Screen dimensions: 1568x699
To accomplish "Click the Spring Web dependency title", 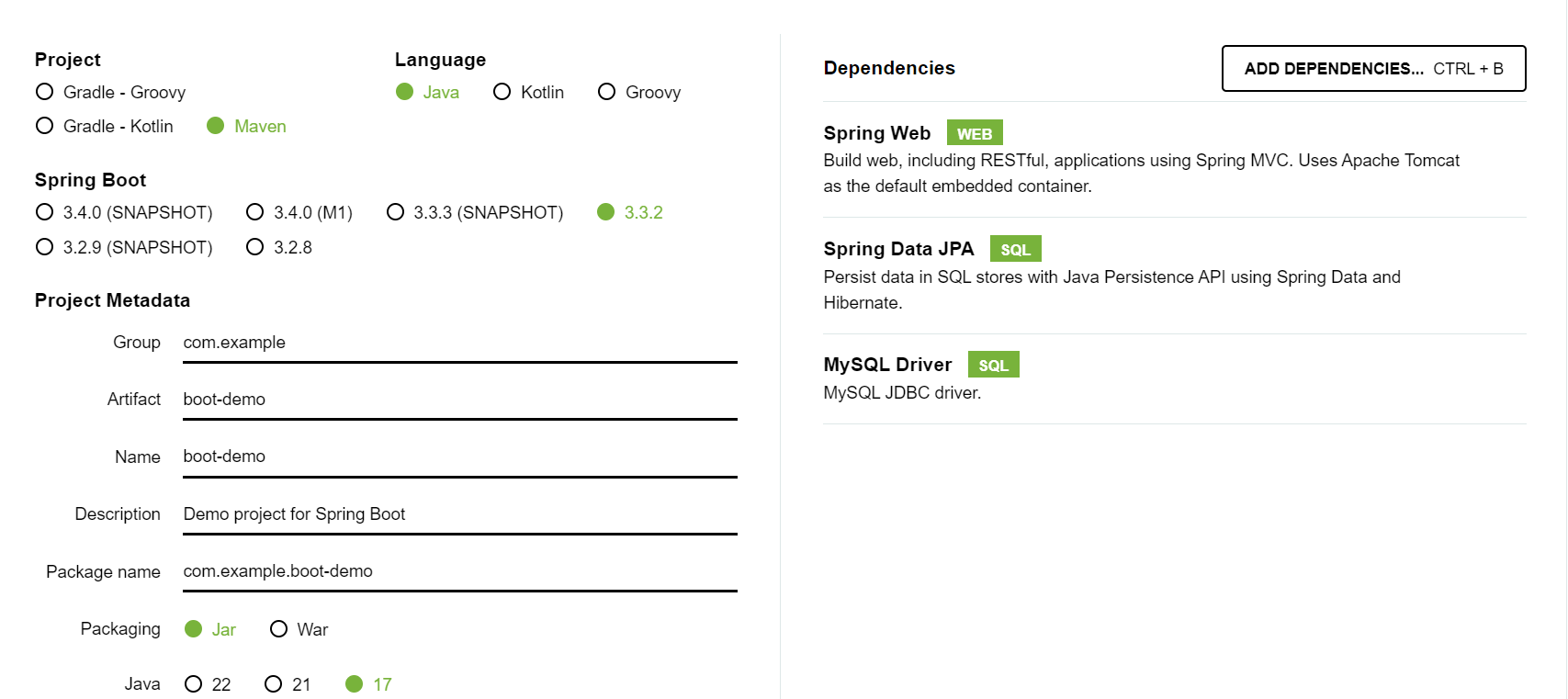I will pyautogui.click(x=876, y=133).
